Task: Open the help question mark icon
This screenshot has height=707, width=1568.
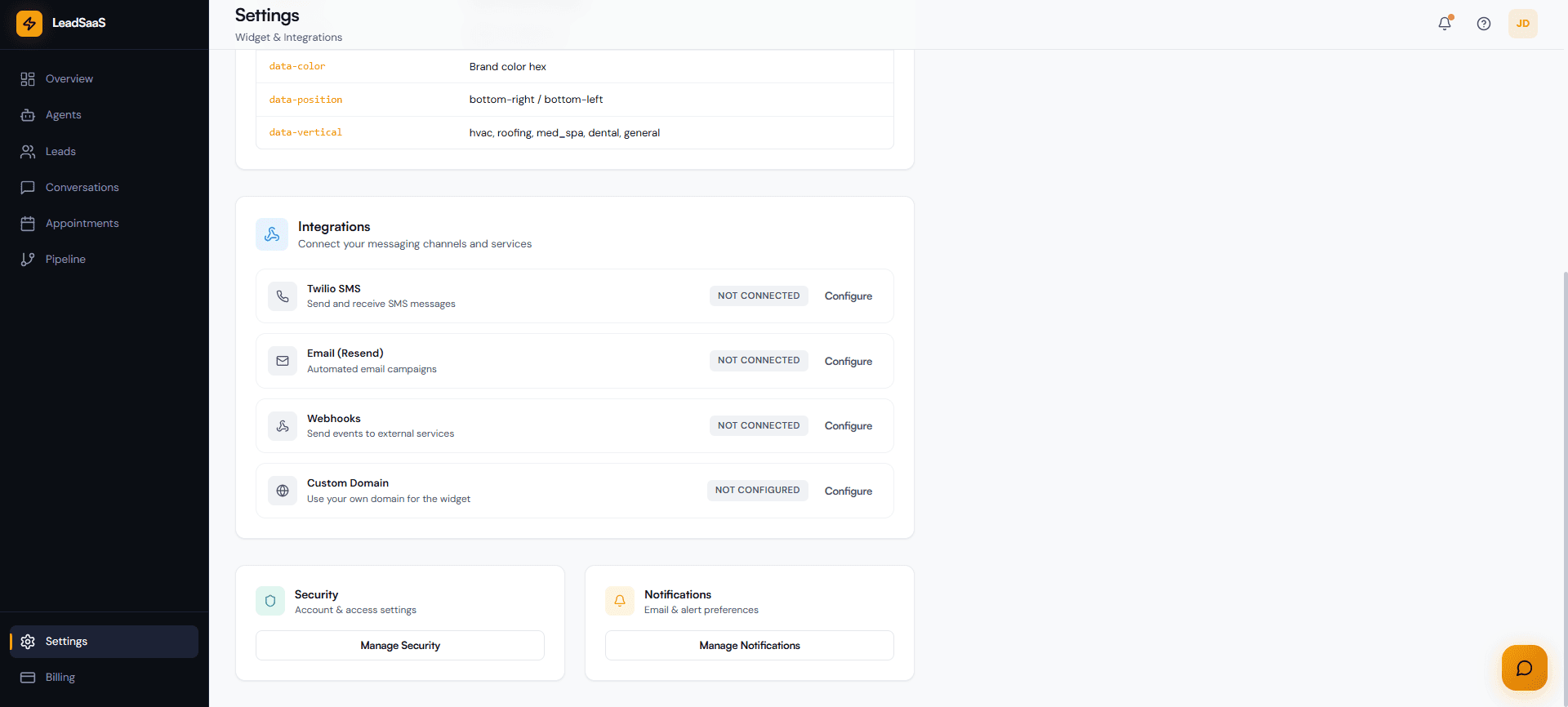Action: click(x=1484, y=24)
